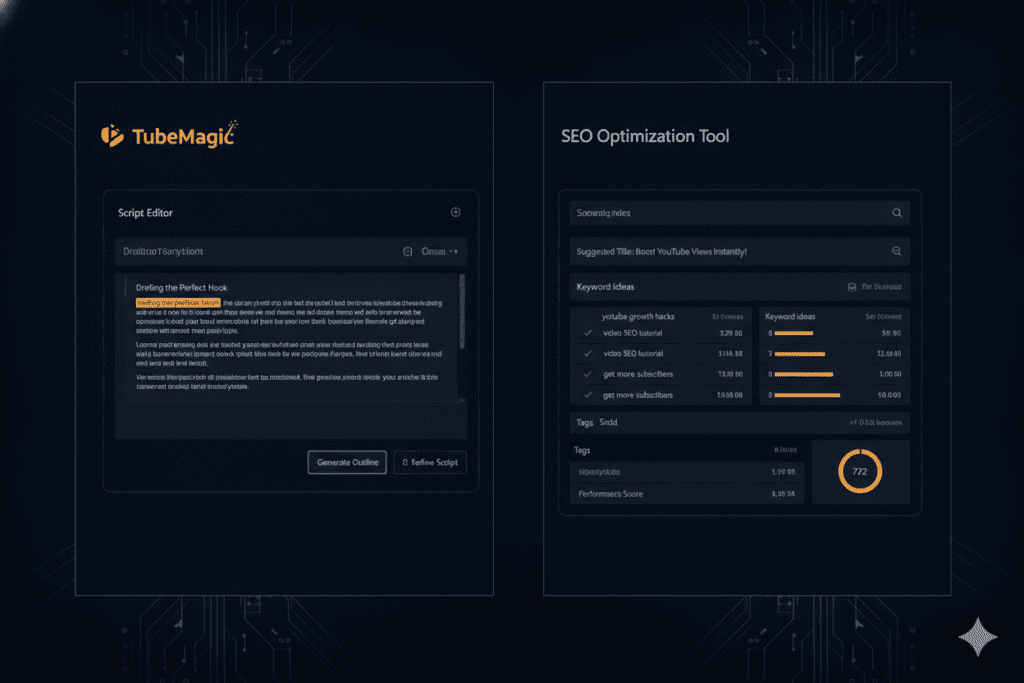The height and width of the screenshot is (683, 1024).
Task: Open the Onsen dropdown in Script Editor
Action: tap(440, 251)
